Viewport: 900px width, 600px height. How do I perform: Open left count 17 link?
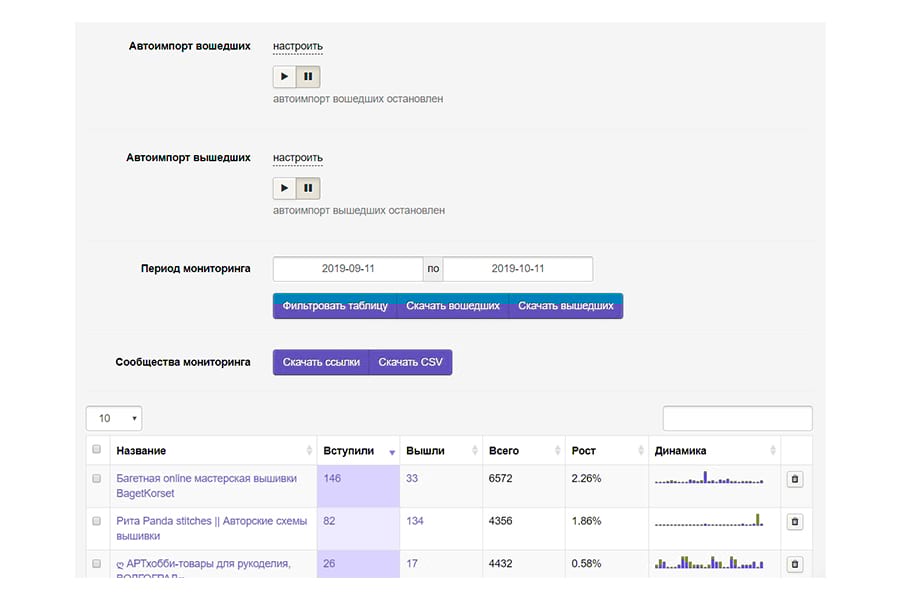click(412, 563)
